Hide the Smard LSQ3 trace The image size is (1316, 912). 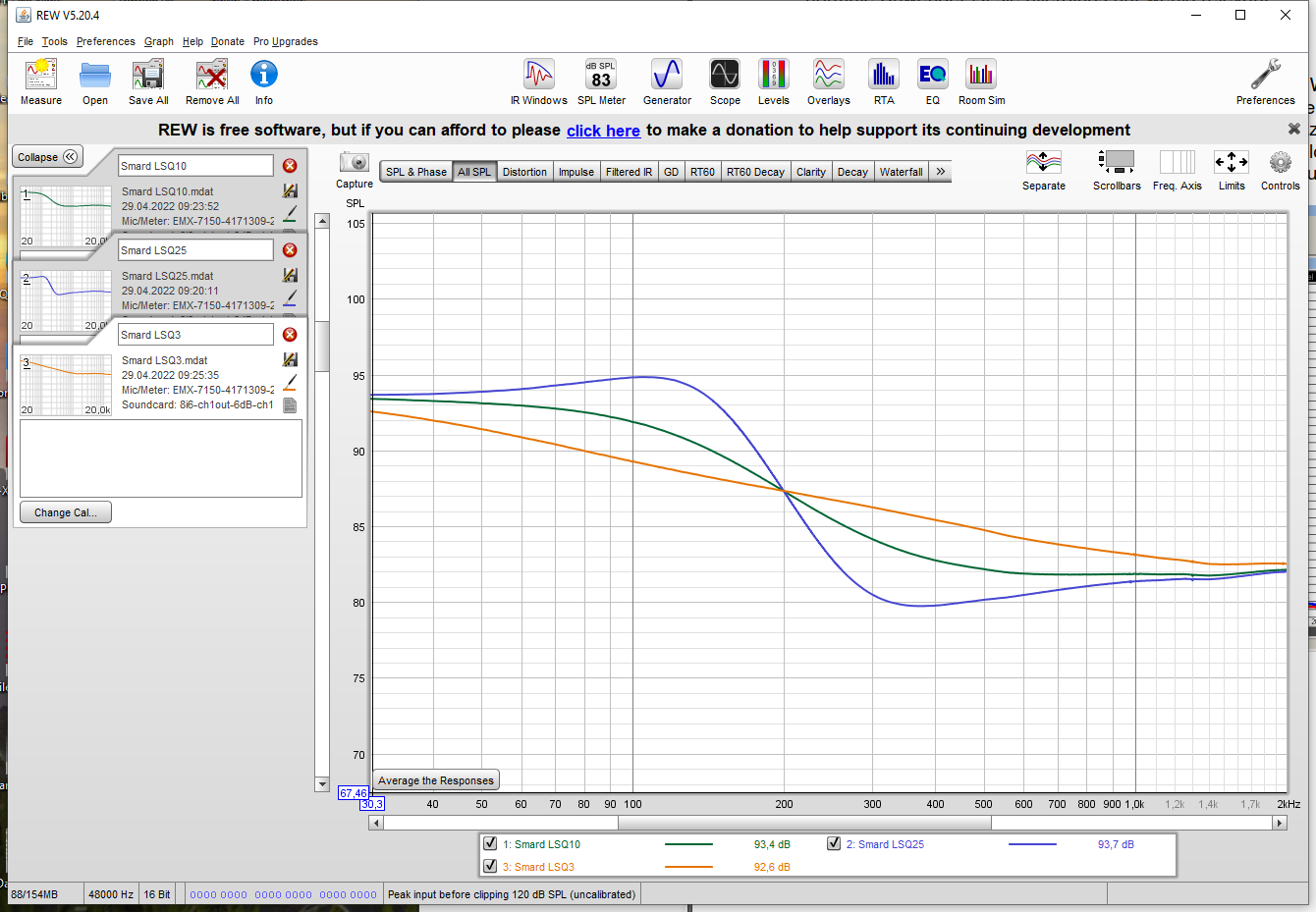tap(490, 866)
